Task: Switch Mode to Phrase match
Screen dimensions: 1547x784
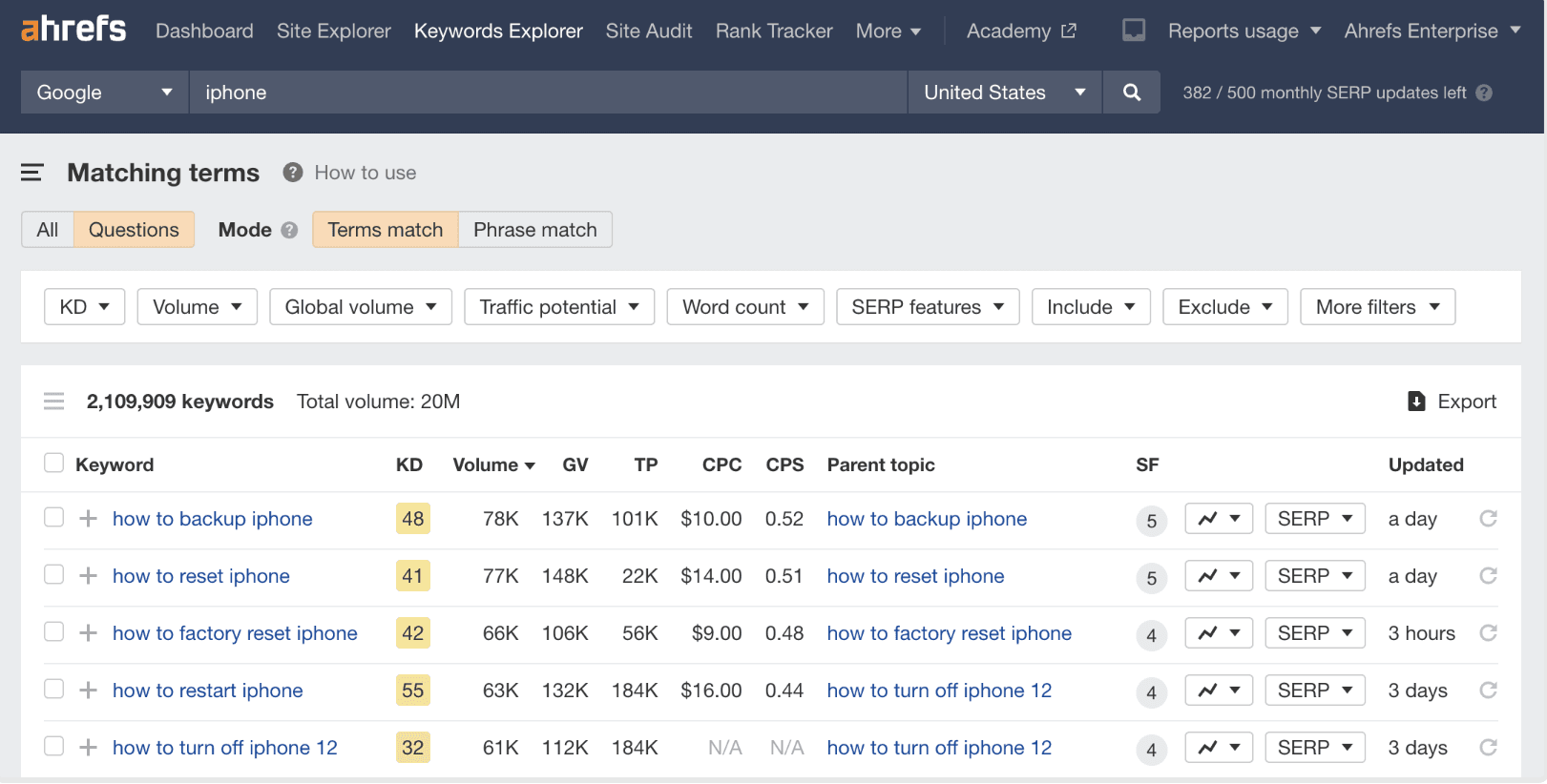Action: (535, 230)
